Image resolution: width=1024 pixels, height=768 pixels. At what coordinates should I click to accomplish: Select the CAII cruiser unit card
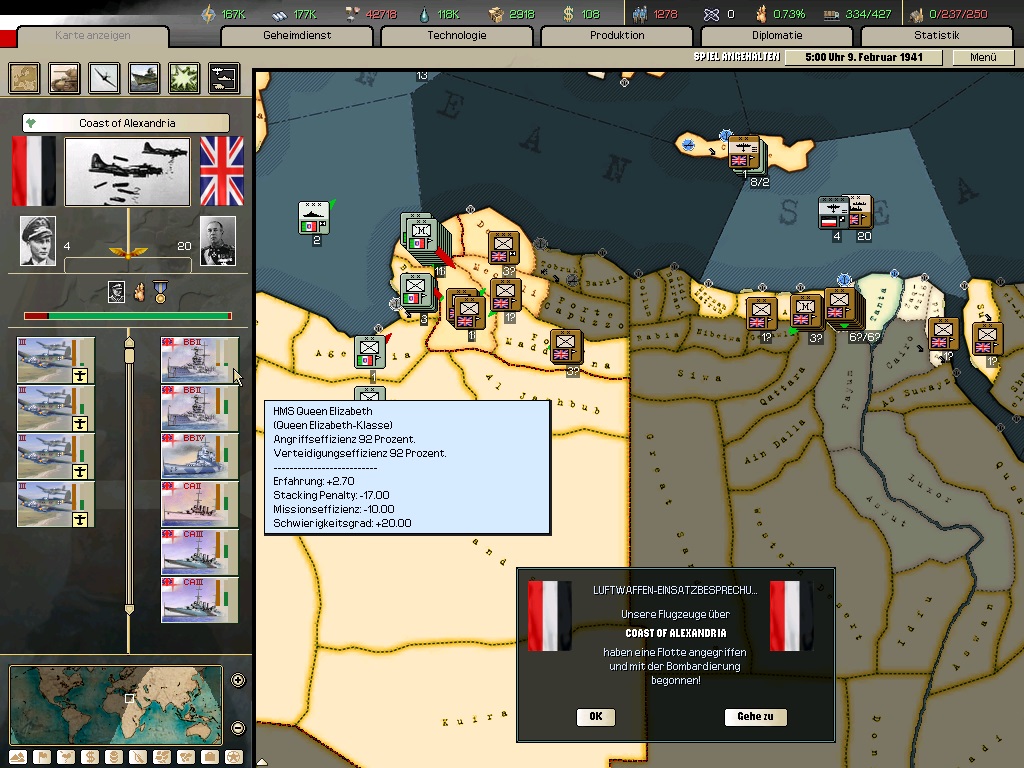tap(200, 504)
